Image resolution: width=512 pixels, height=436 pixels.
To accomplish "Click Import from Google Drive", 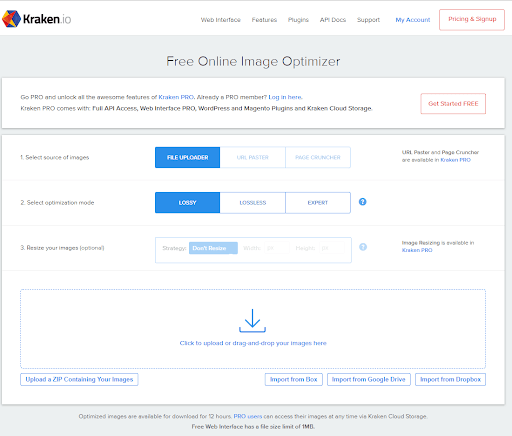I will point(369,379).
